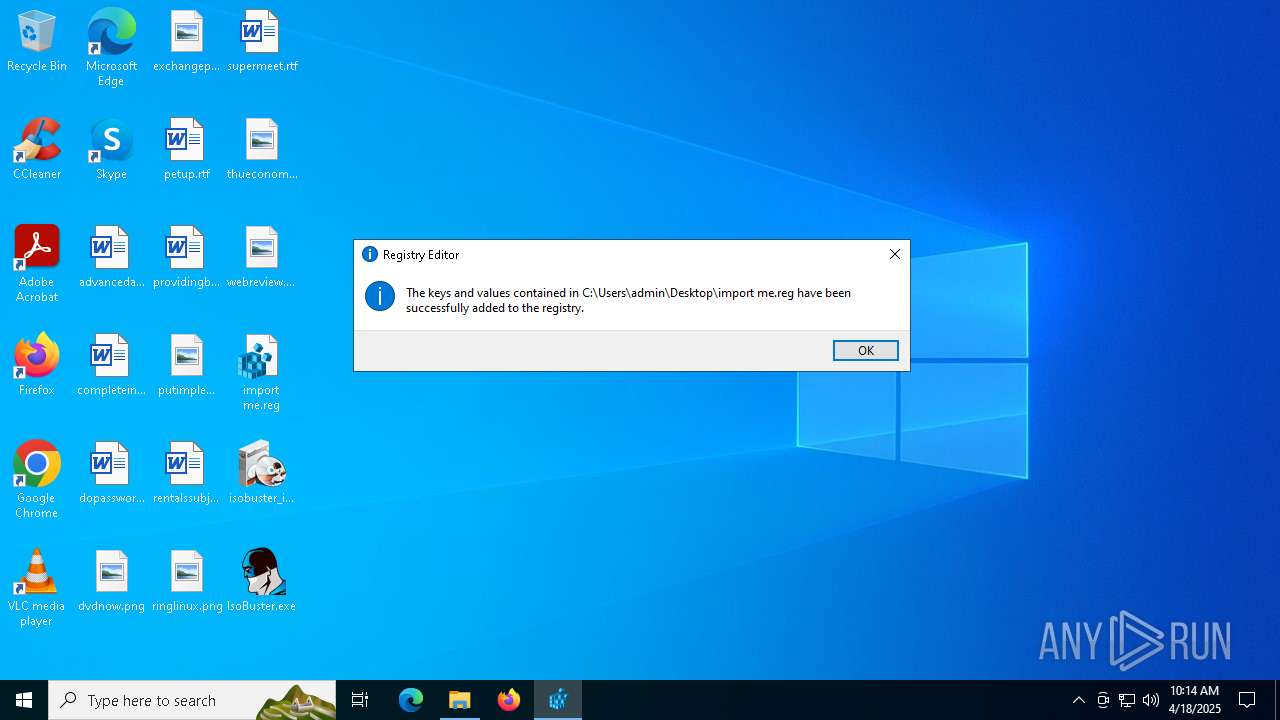
Task: Click OK in the Registry Editor dialog
Action: click(x=865, y=350)
